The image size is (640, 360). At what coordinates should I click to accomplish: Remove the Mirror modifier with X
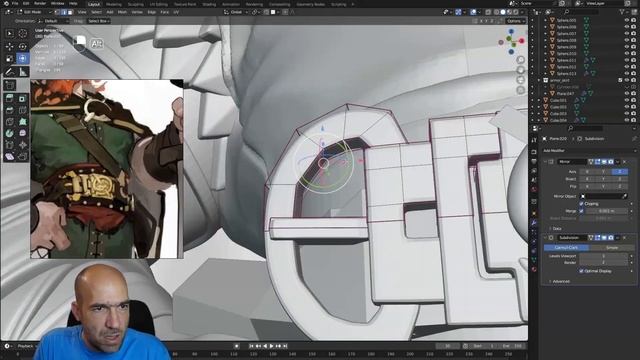624,162
